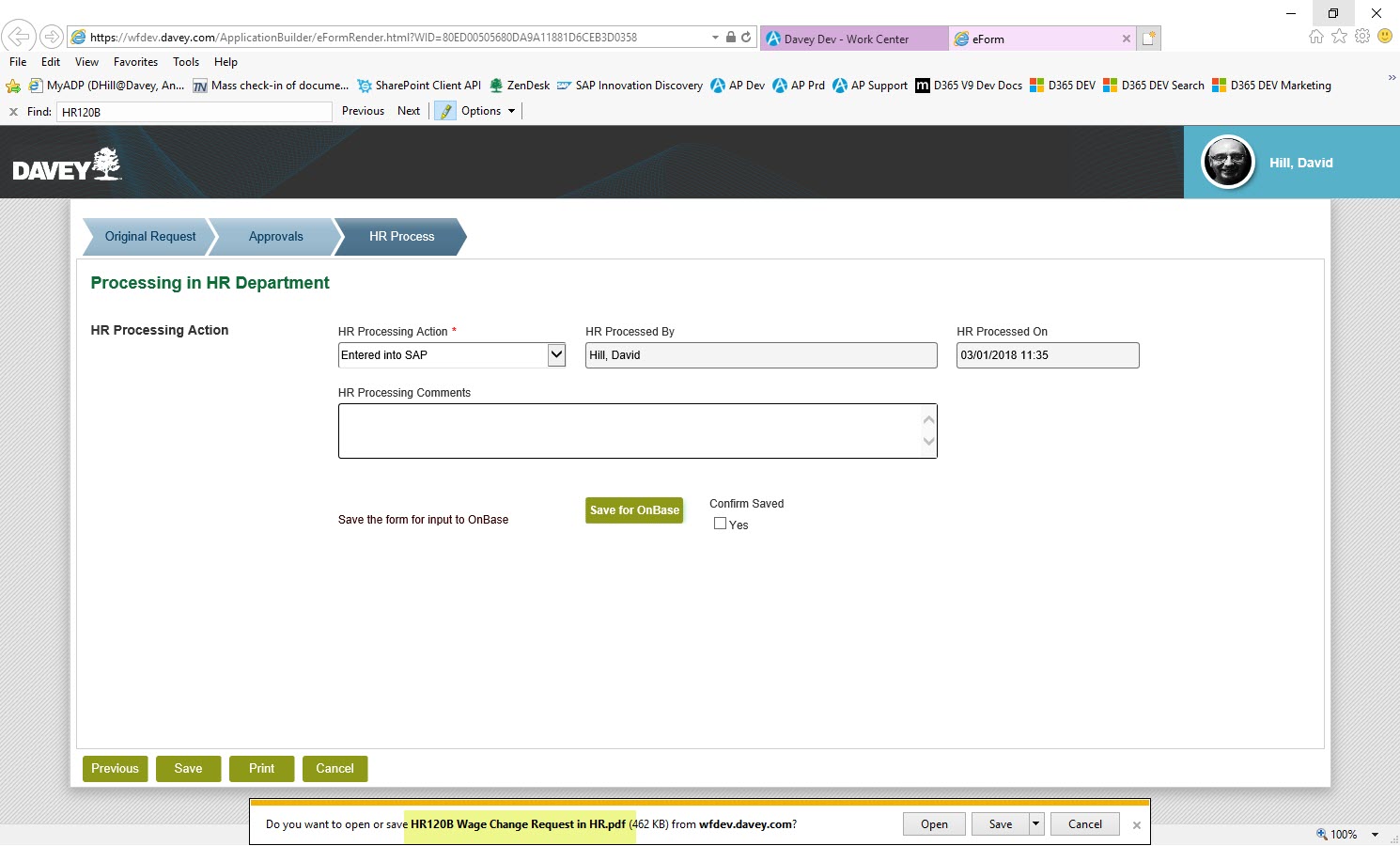1400x846 pixels.
Task: Open the downloaded PDF with Open button
Action: (x=934, y=824)
